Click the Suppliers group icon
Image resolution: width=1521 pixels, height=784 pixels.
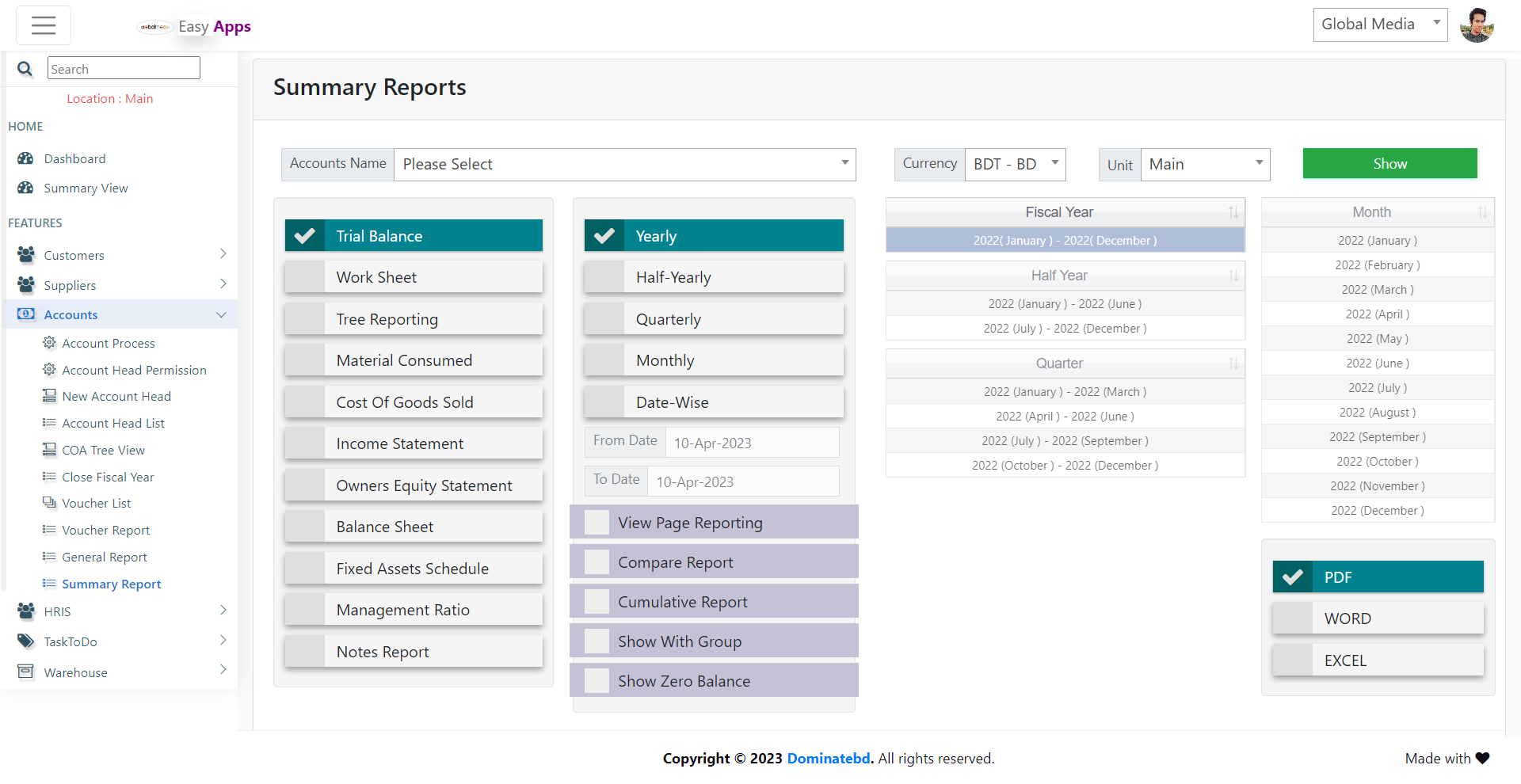click(x=26, y=284)
